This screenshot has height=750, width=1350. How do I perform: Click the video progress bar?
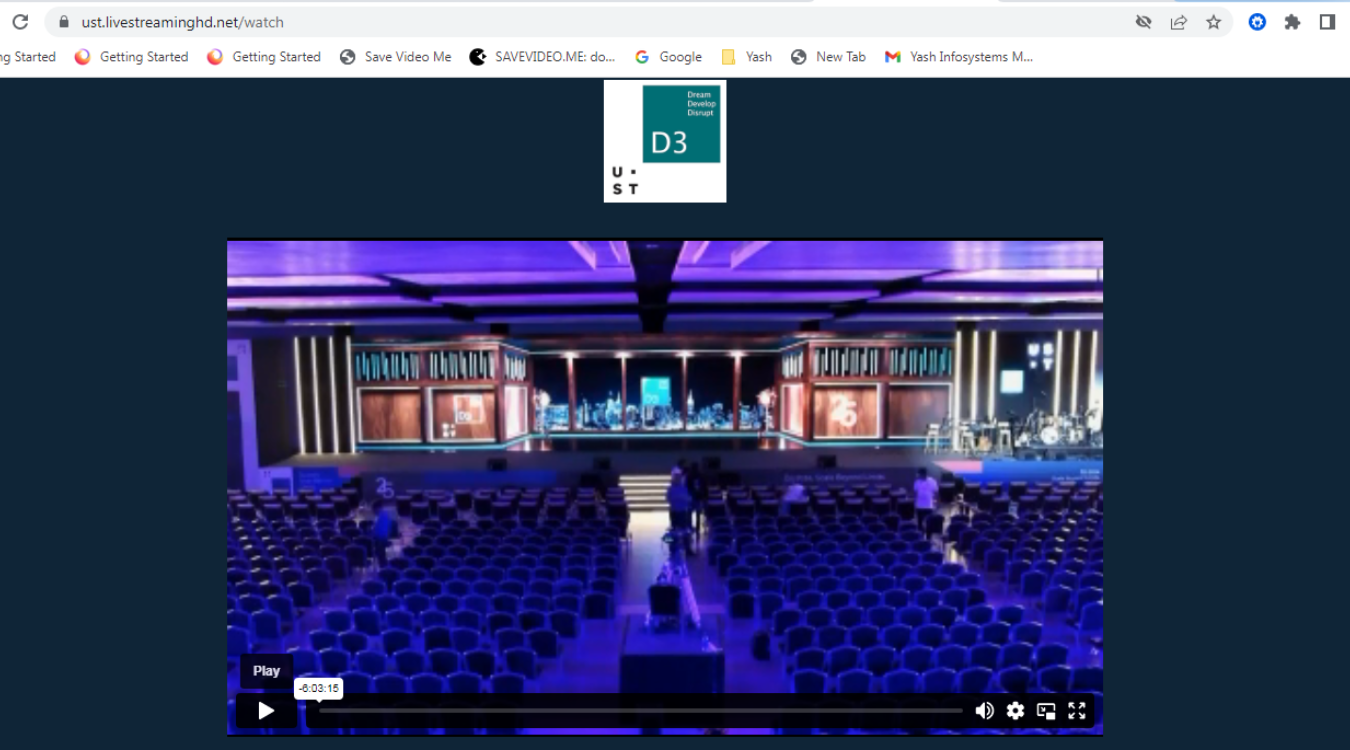(640, 710)
